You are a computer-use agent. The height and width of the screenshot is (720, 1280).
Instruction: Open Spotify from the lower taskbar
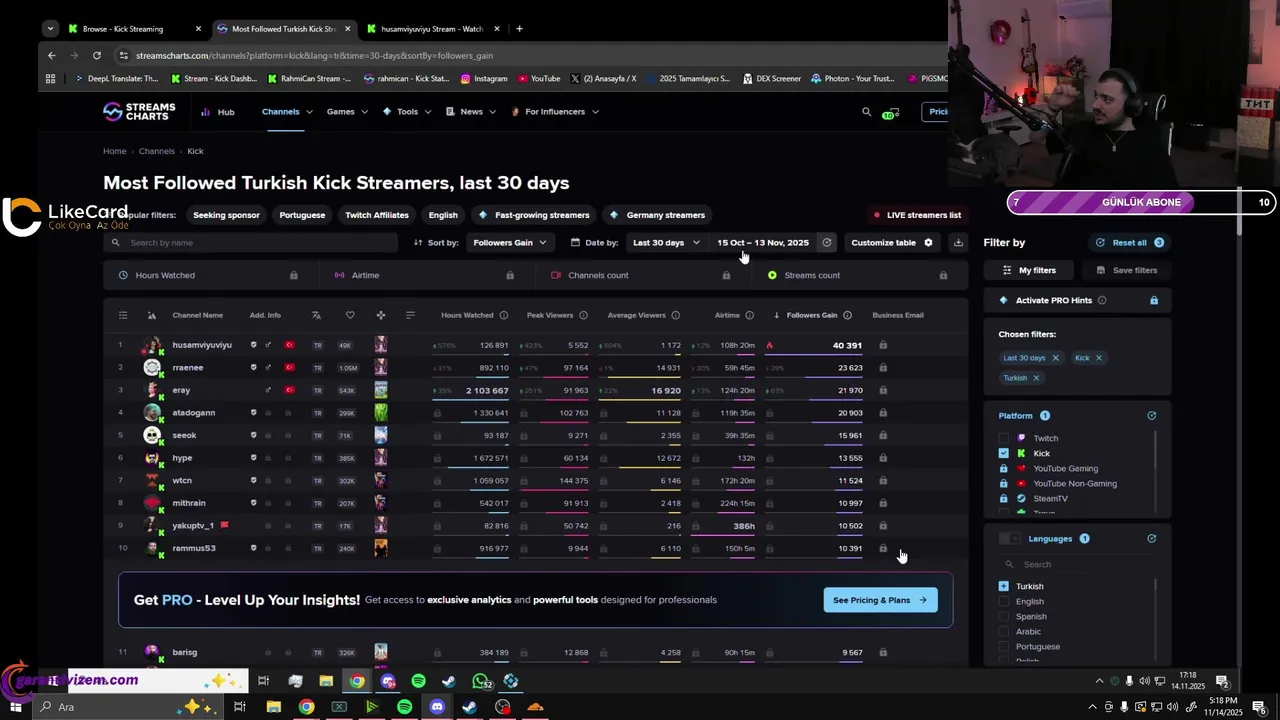pyautogui.click(x=404, y=707)
